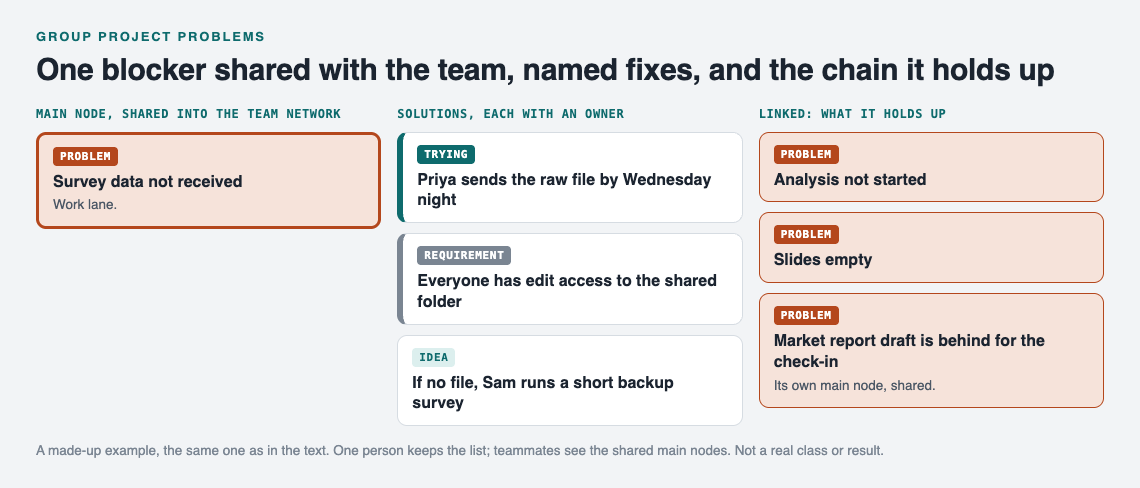The height and width of the screenshot is (488, 1140).
Task: Select the 'Market report draft is behind' card
Action: [x=931, y=351]
